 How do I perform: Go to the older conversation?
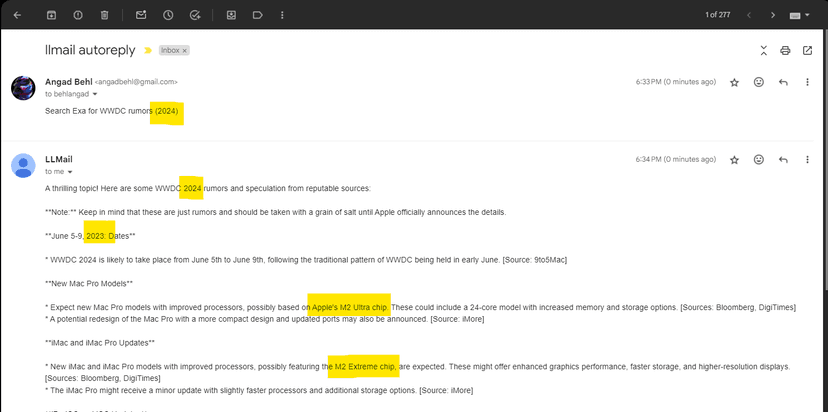pos(773,15)
